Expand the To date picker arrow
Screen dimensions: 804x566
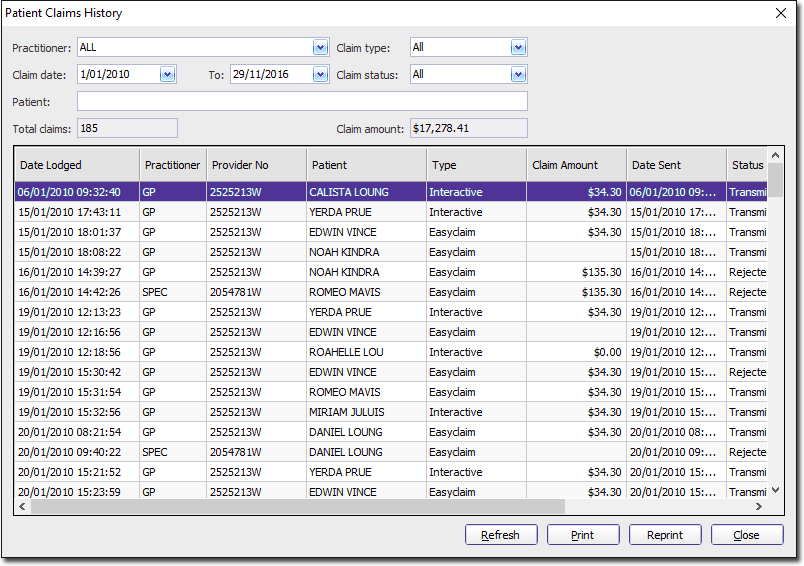coord(320,74)
